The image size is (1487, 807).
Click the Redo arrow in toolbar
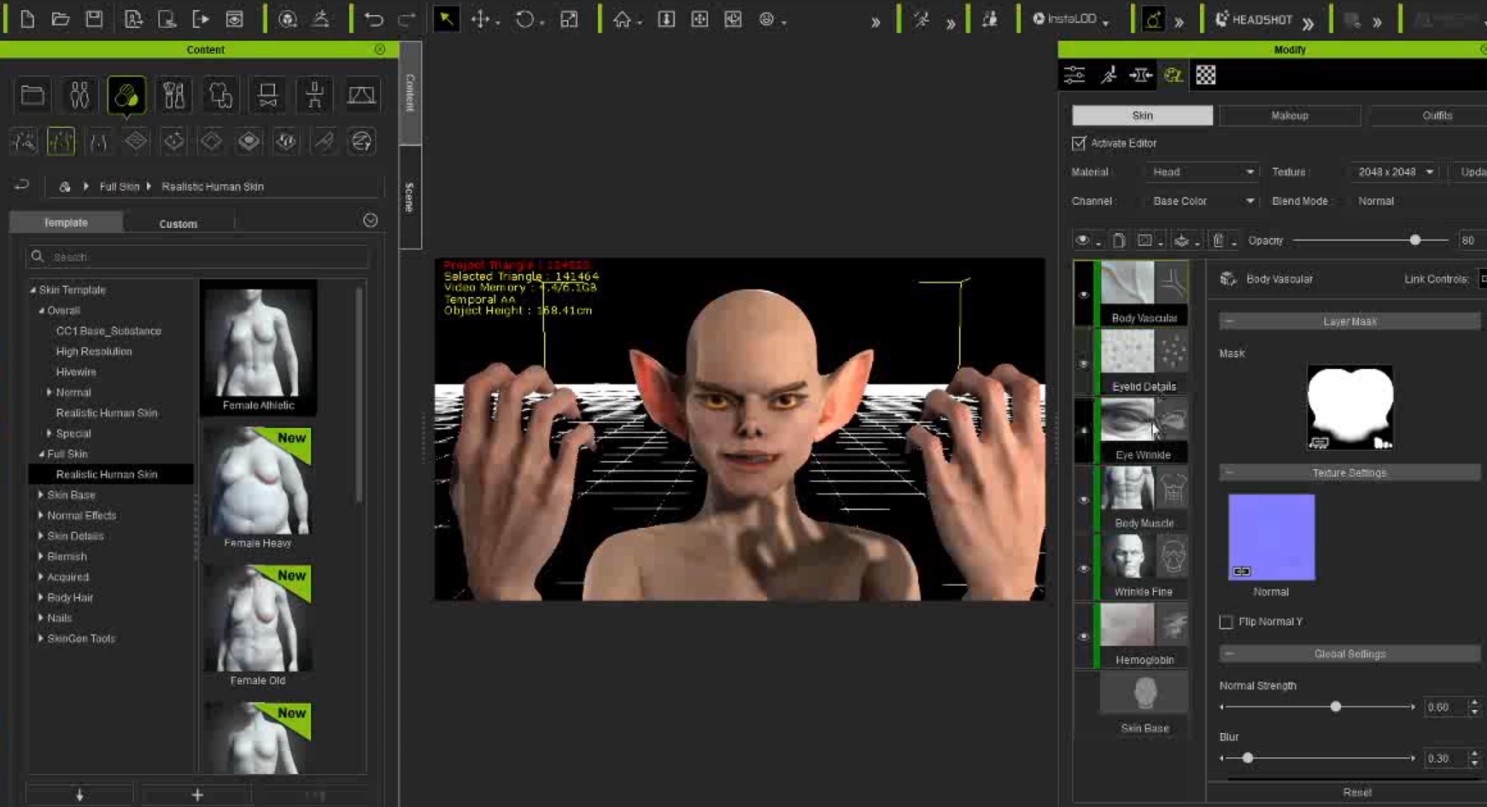pyautogui.click(x=407, y=19)
